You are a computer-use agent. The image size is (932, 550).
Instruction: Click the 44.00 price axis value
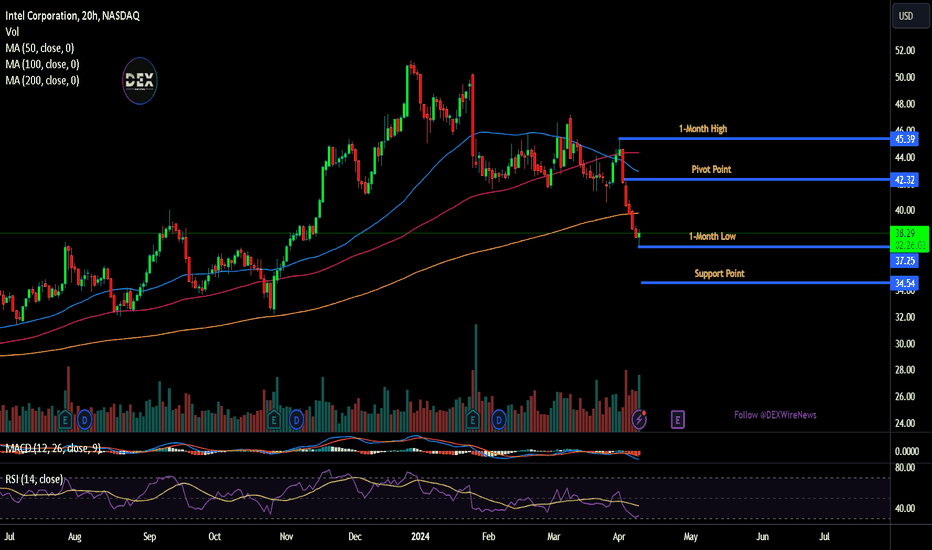[x=905, y=158]
